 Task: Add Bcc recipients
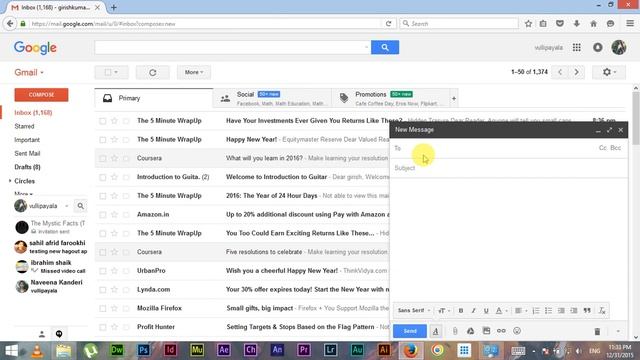click(616, 148)
